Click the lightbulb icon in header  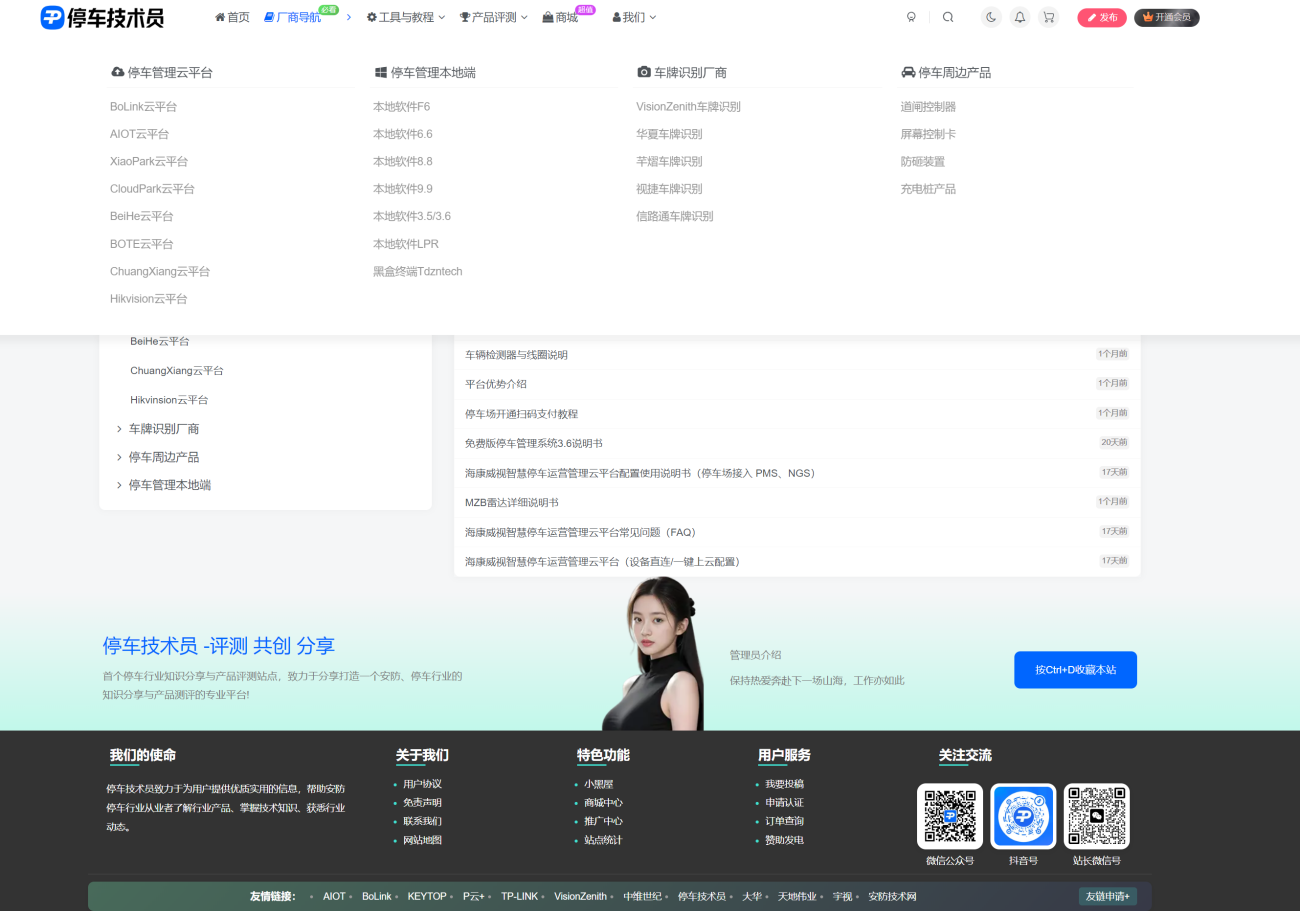pyautogui.click(x=911, y=17)
